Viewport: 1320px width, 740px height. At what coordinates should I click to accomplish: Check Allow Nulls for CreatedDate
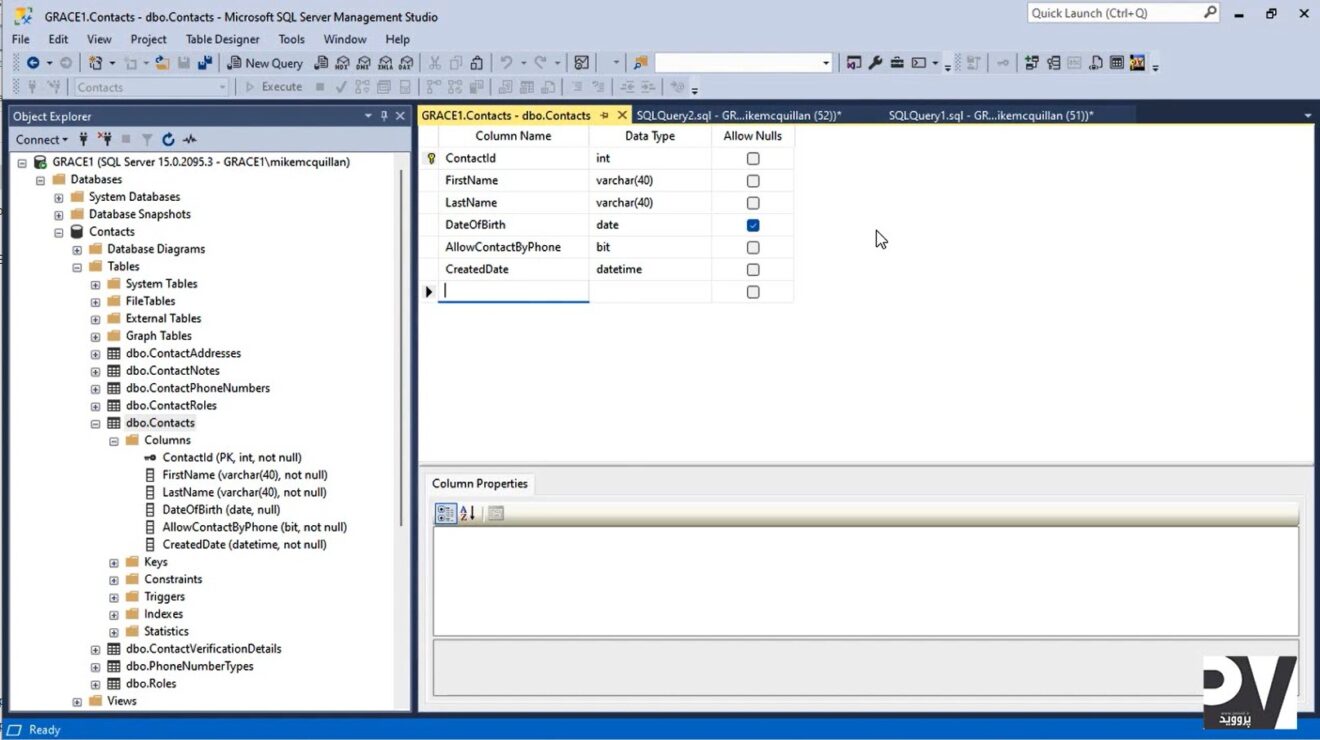752,269
